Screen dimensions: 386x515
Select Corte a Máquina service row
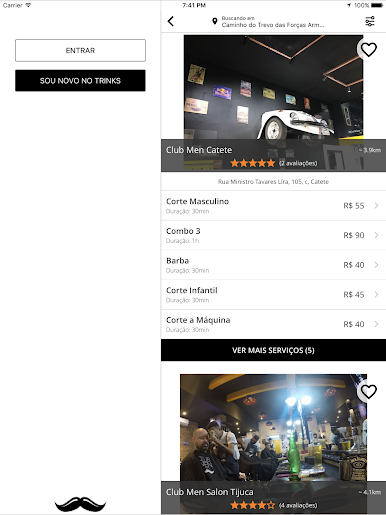click(x=273, y=324)
